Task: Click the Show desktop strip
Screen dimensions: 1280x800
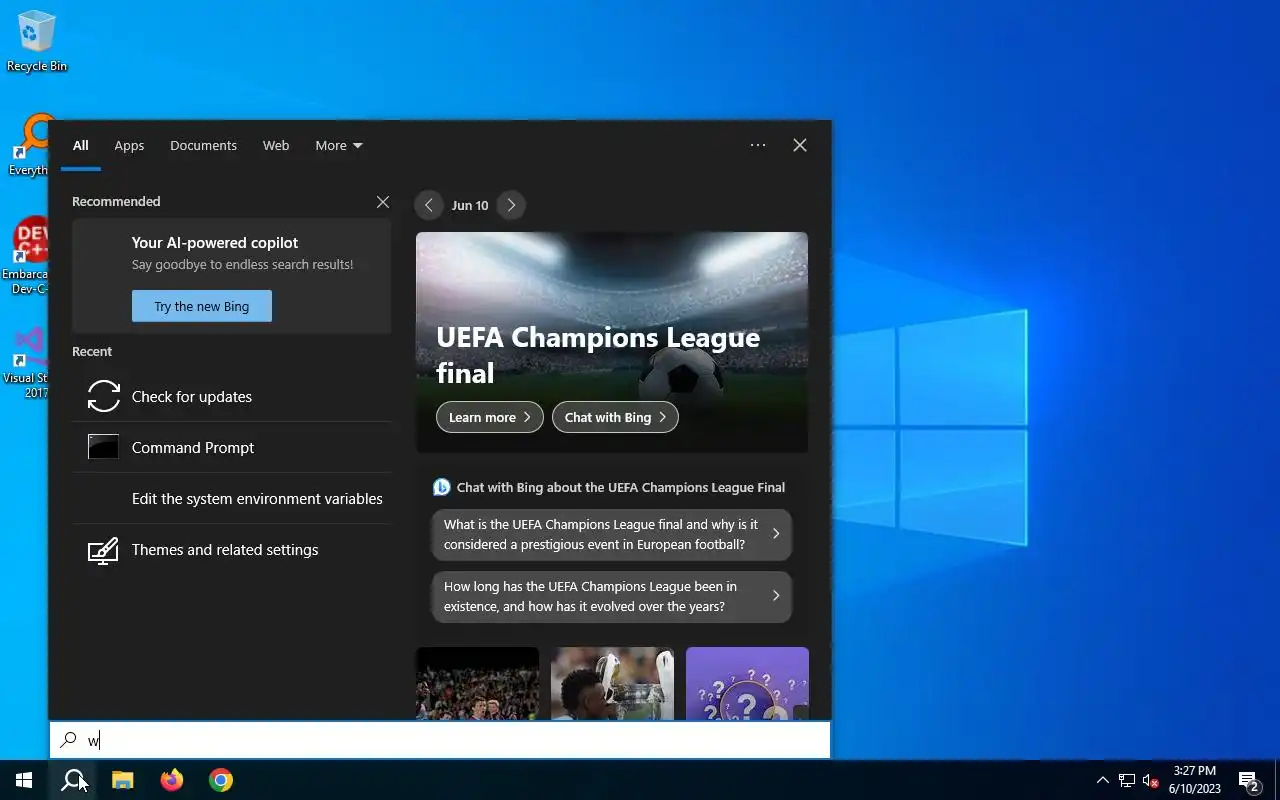Action: tap(1277, 780)
